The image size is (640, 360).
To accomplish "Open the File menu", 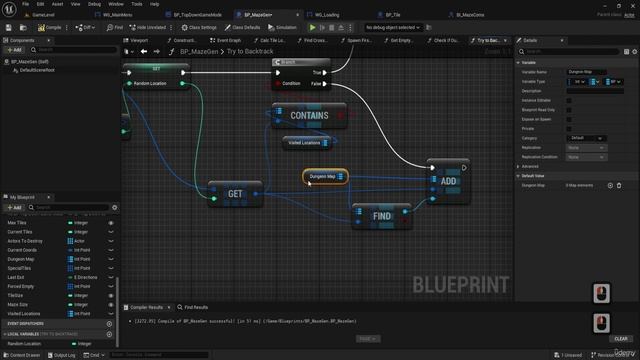I will tap(25, 4).
